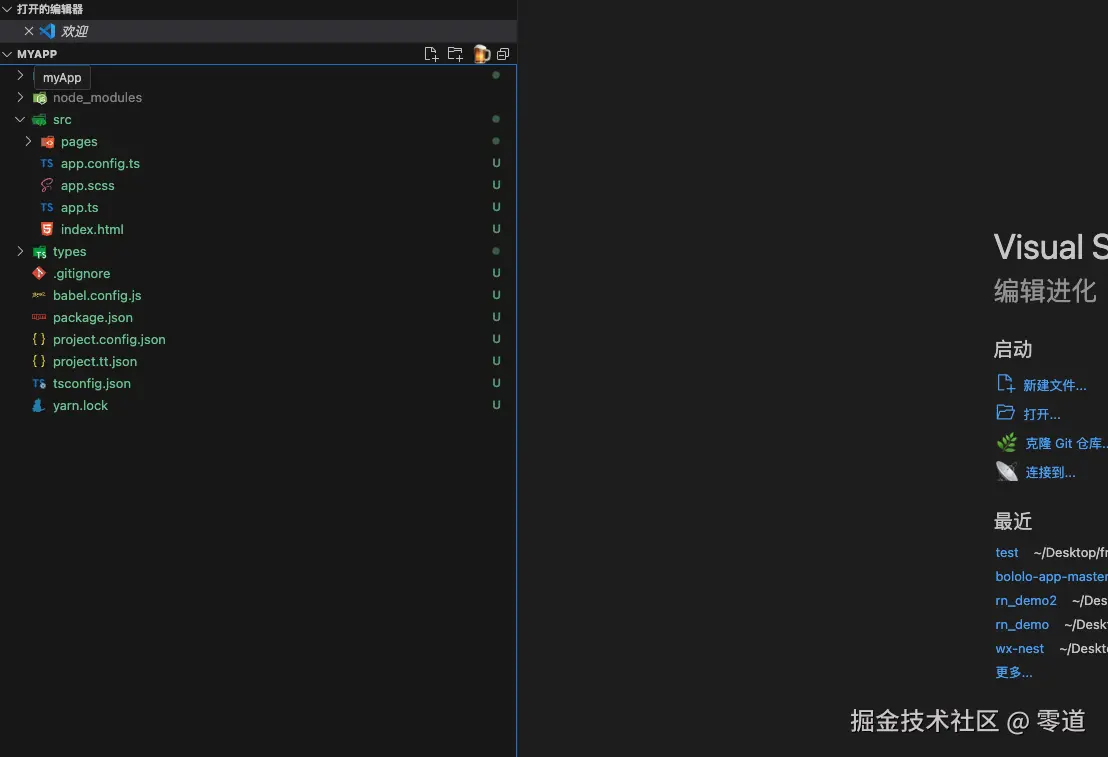This screenshot has width=1108, height=757.
Task: Collapse the MYAPP explorer section
Action: [x=7, y=54]
